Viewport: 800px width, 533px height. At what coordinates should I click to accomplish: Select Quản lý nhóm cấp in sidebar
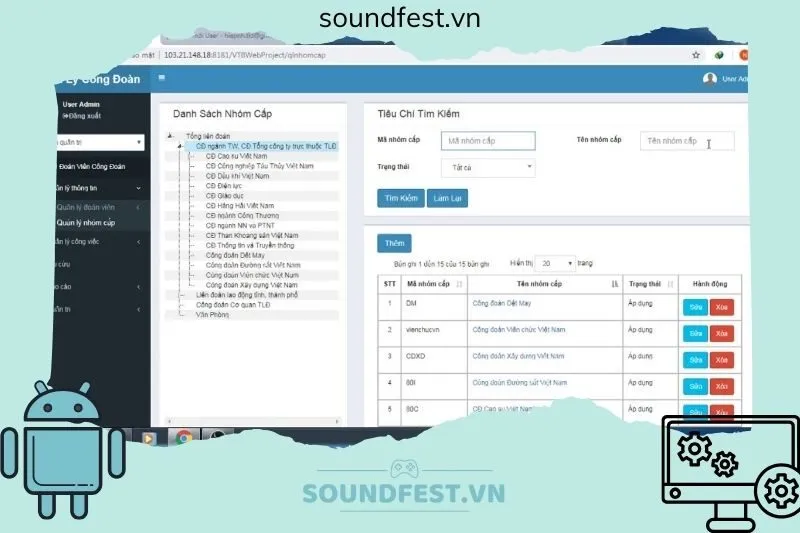tap(89, 223)
